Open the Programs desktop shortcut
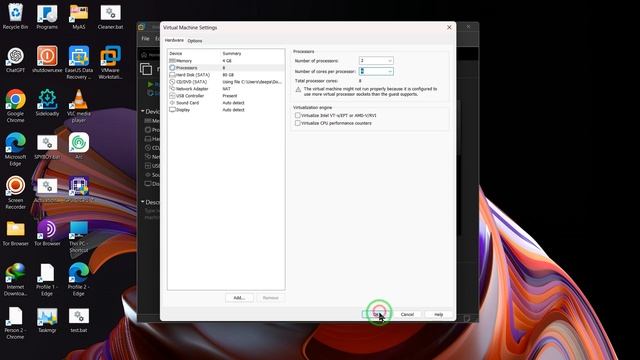Image resolution: width=640 pixels, height=360 pixels. tap(47, 16)
